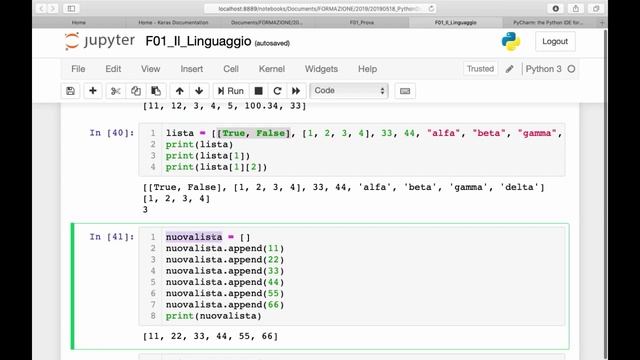This screenshot has width=640, height=360.
Task: Rename notebook title F01_Il_Linguaggio
Action: pos(198,41)
